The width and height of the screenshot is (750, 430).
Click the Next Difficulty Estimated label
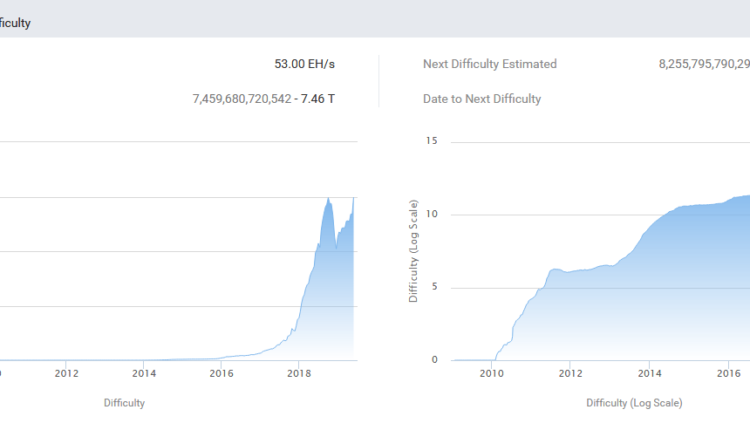pyautogui.click(x=490, y=64)
